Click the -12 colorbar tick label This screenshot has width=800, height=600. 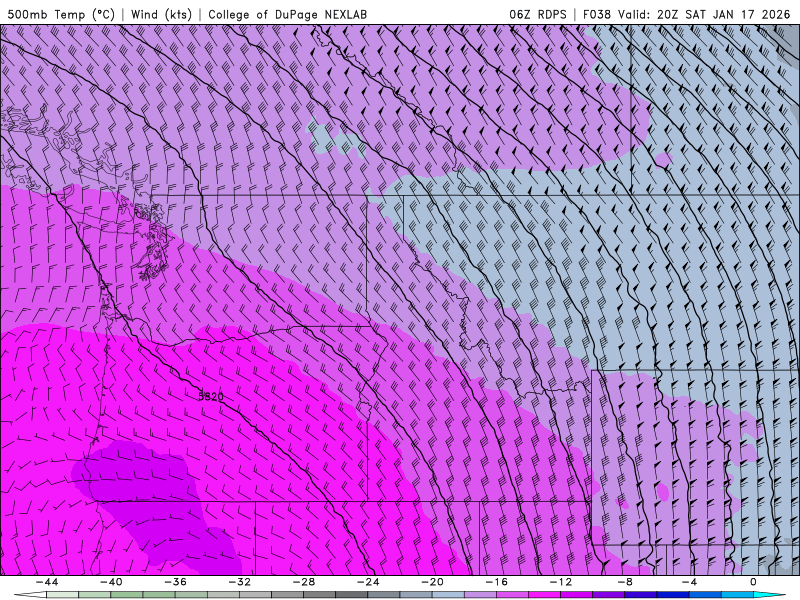click(x=561, y=582)
